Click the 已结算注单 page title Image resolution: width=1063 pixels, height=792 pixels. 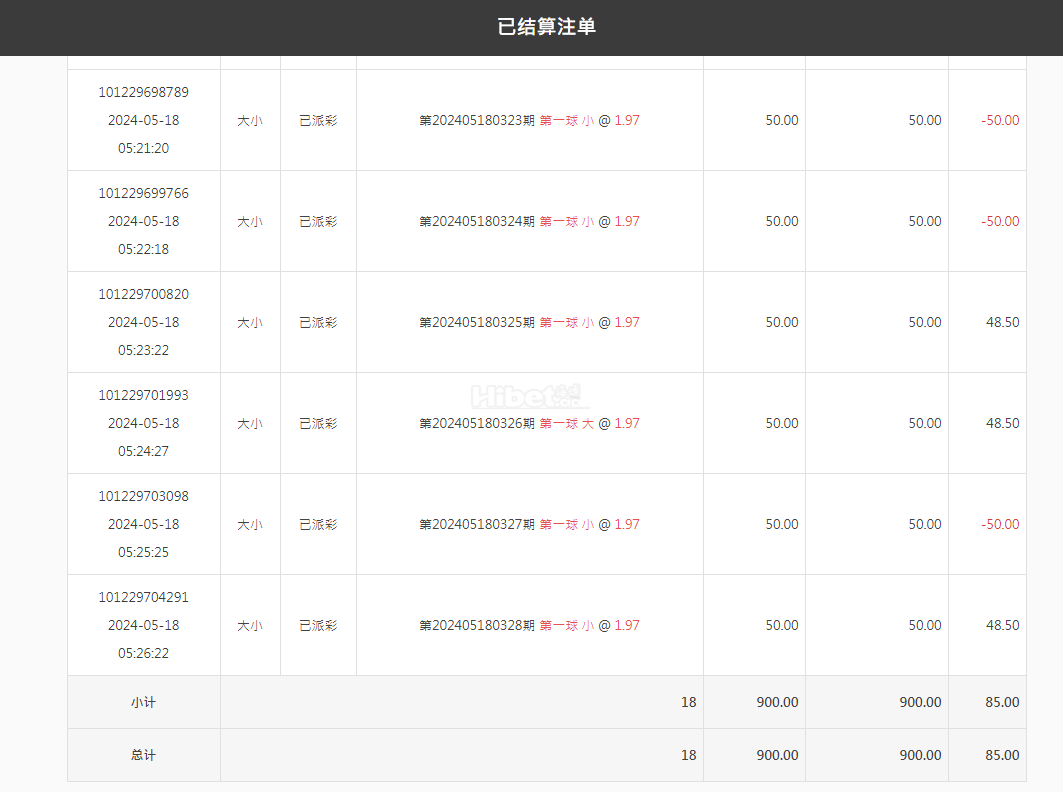(x=546, y=26)
